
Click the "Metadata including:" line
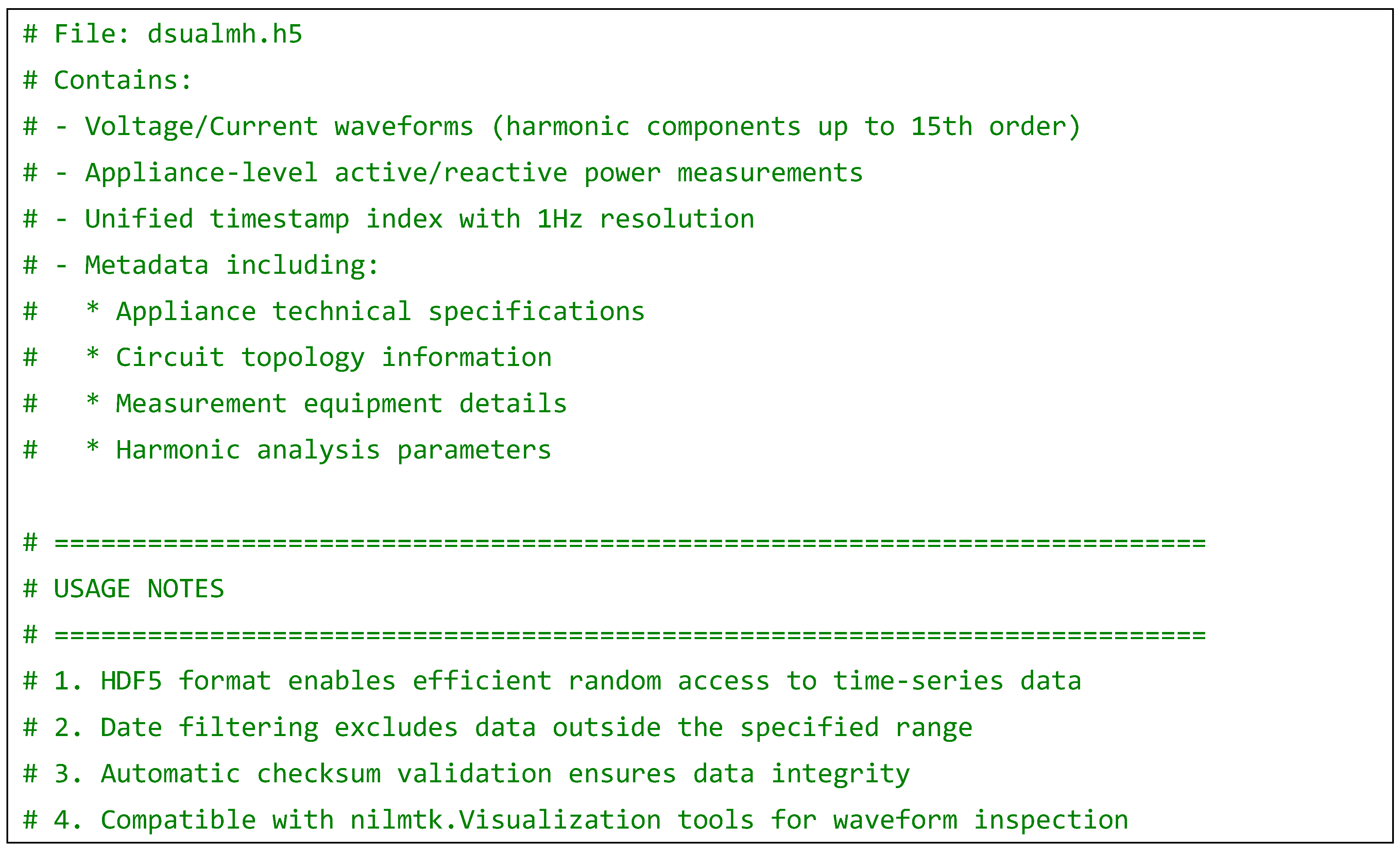point(231,266)
